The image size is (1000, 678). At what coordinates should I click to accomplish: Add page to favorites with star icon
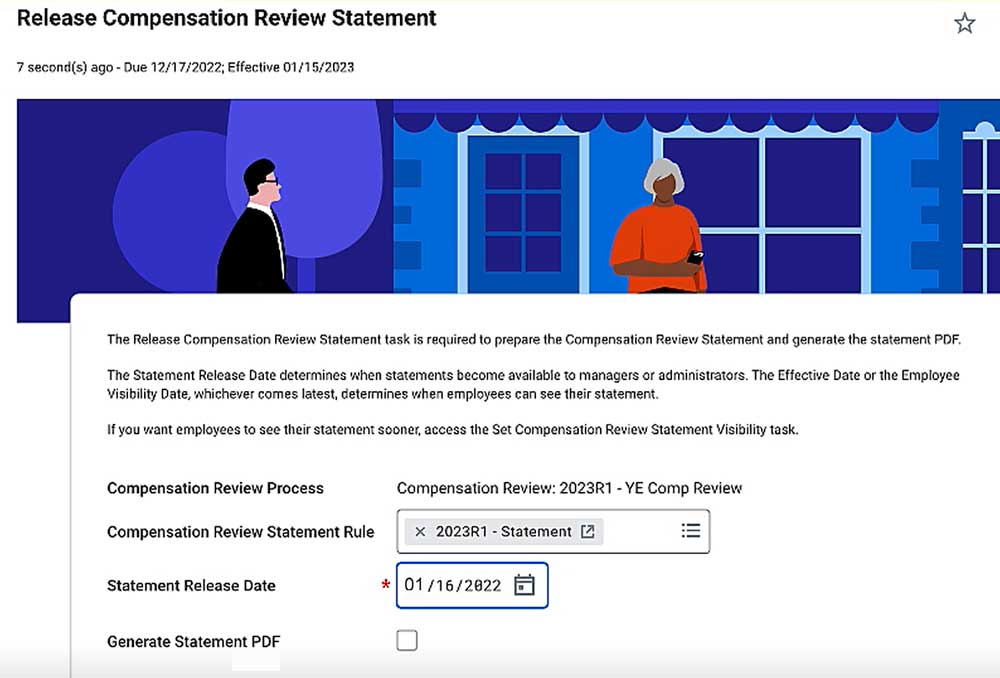pos(964,24)
